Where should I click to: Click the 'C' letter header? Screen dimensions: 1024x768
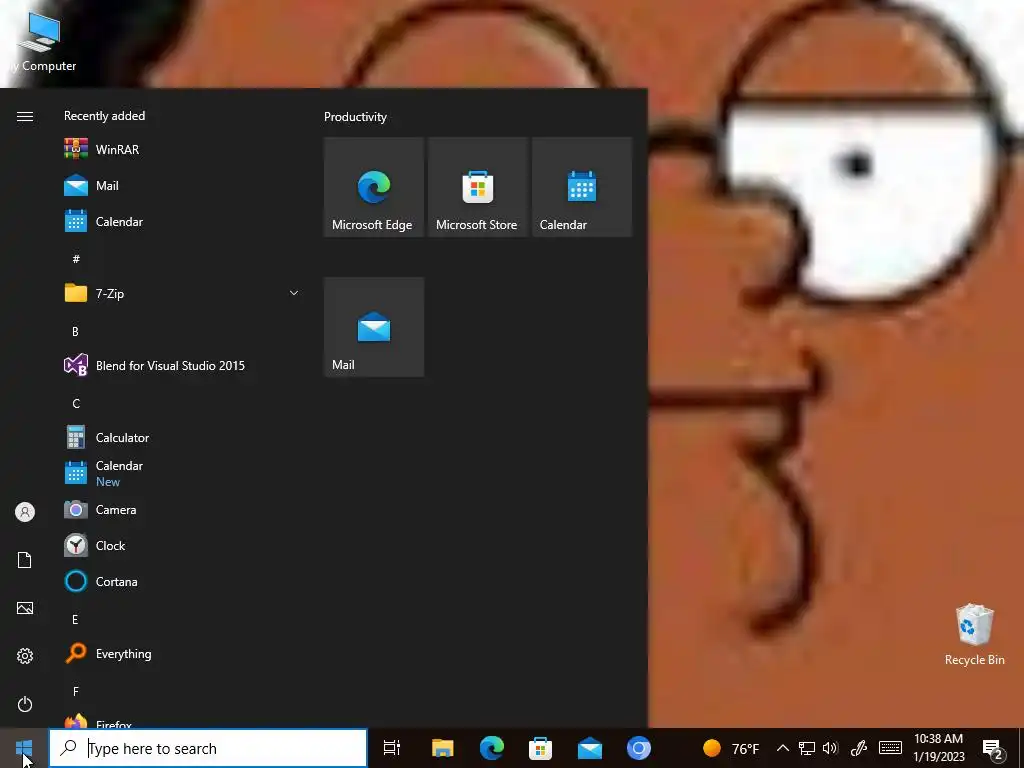pyautogui.click(x=76, y=404)
